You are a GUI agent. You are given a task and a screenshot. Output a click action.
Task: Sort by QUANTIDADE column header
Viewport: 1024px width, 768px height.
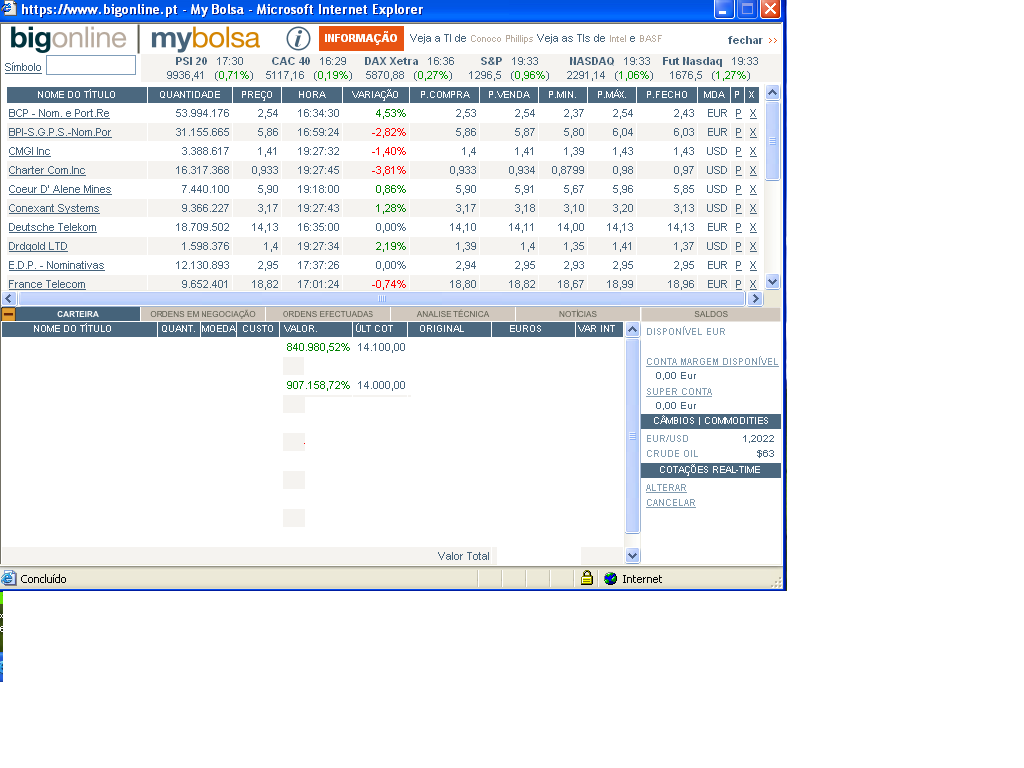pyautogui.click(x=190, y=95)
